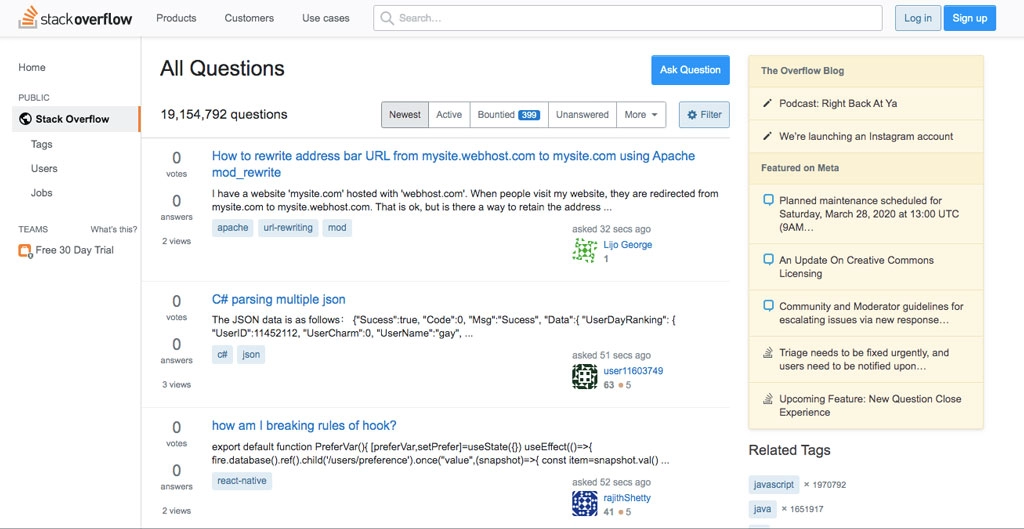Open We're launching an Instagram account
This screenshot has height=529, width=1024.
pos(866,136)
